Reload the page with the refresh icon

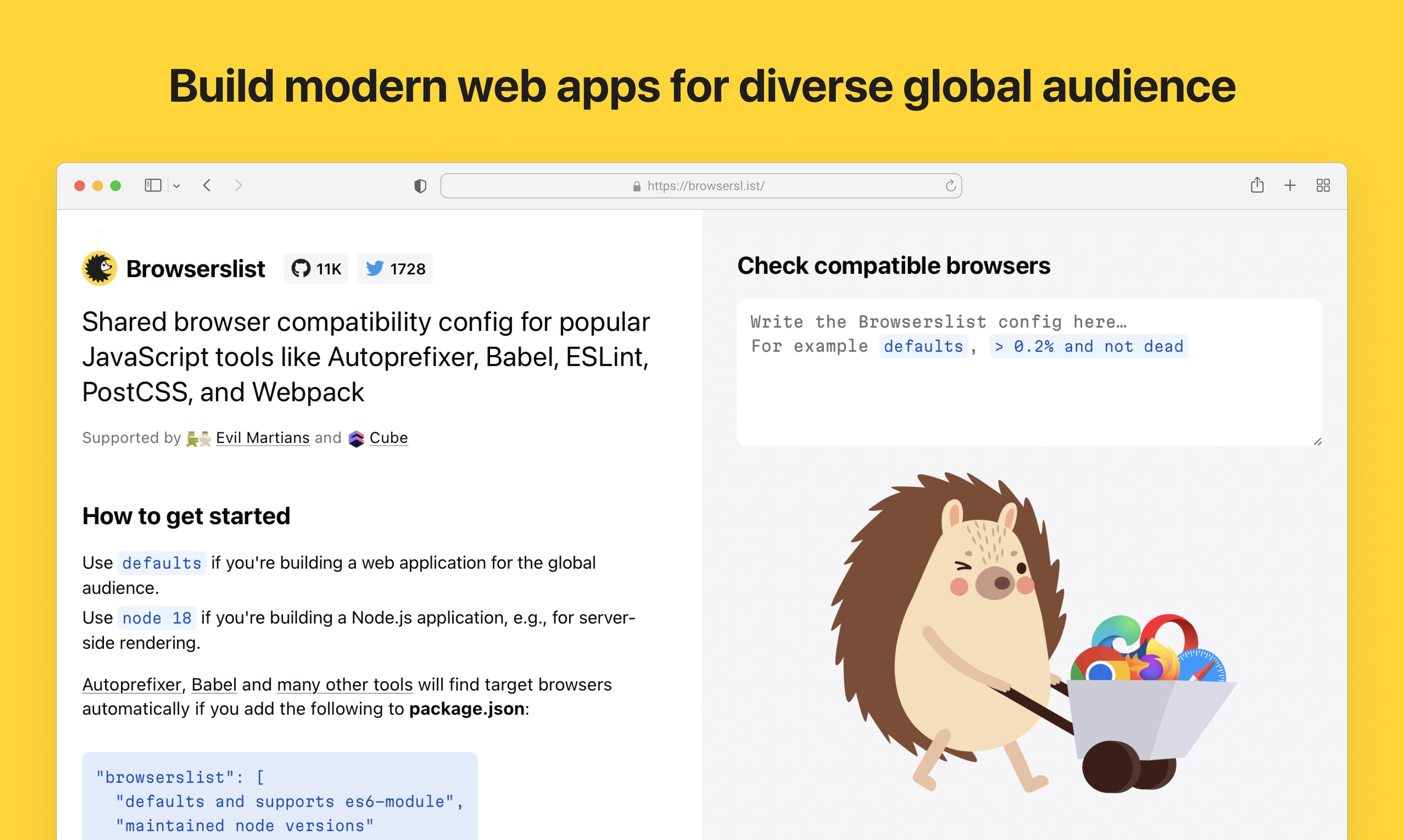(950, 186)
